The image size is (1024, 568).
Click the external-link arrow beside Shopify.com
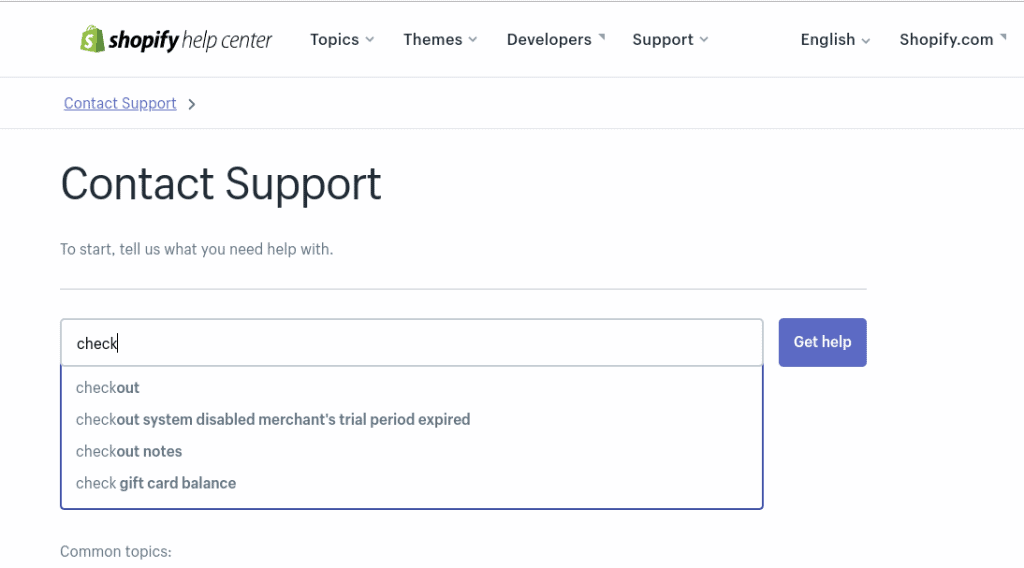point(1003,37)
